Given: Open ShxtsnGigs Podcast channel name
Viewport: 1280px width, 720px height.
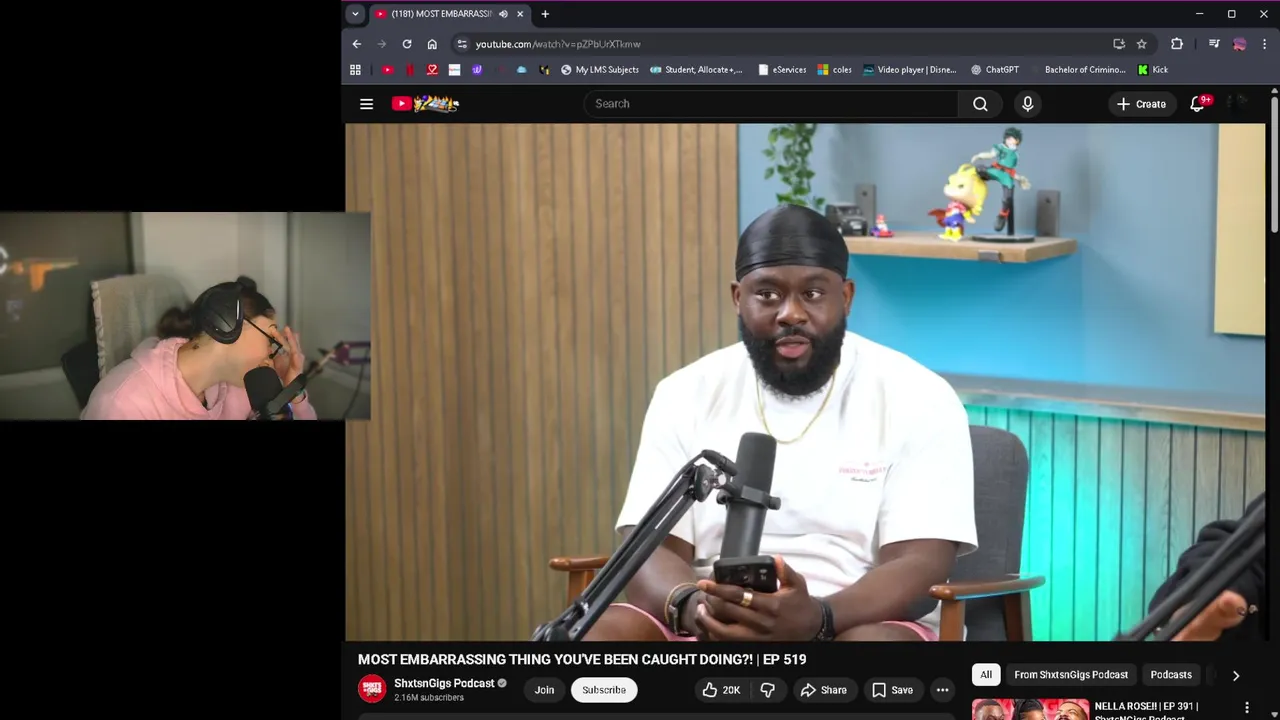Looking at the screenshot, I should pyautogui.click(x=444, y=683).
